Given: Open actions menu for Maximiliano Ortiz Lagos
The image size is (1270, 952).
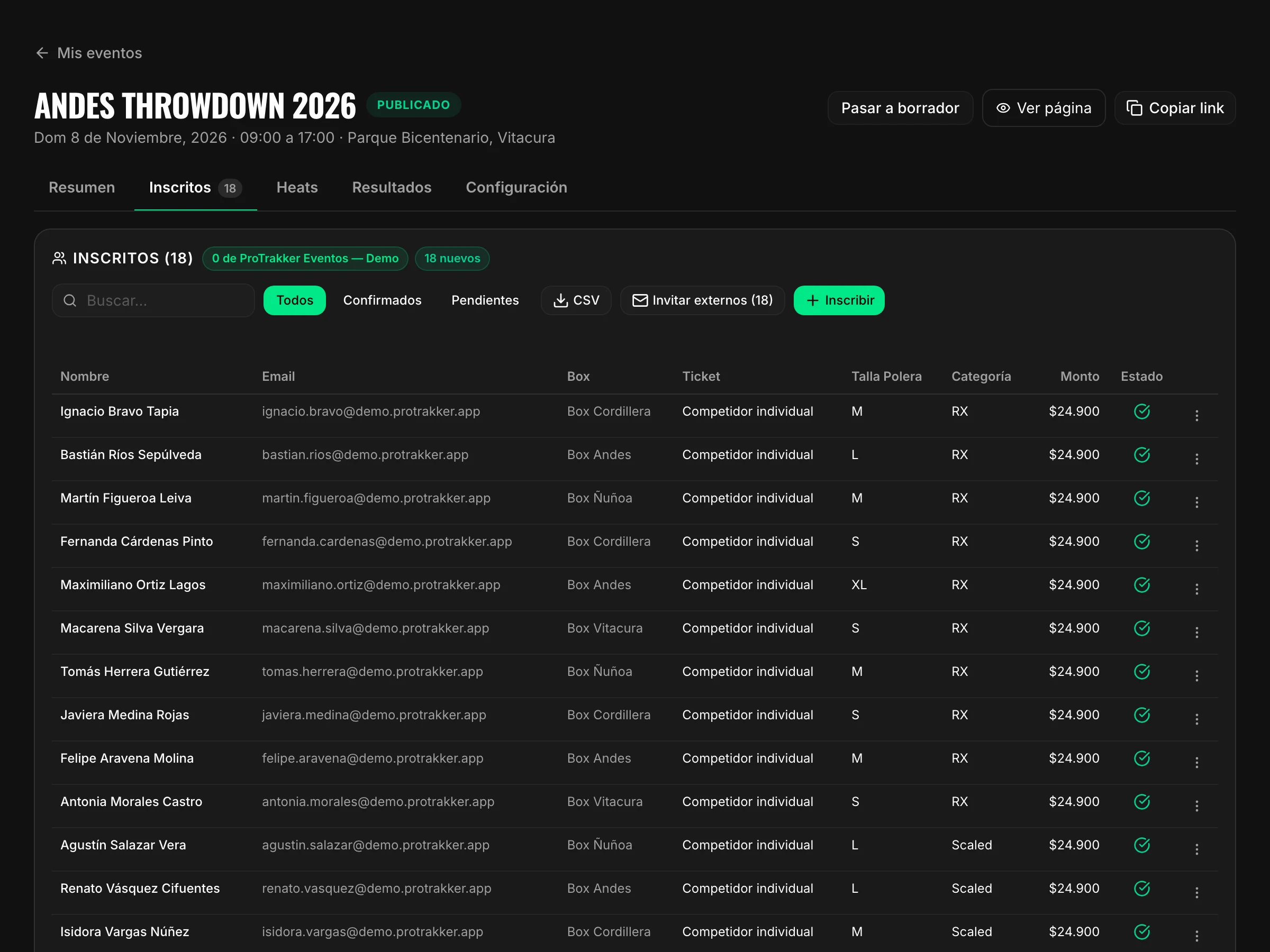Looking at the screenshot, I should 1196,589.
